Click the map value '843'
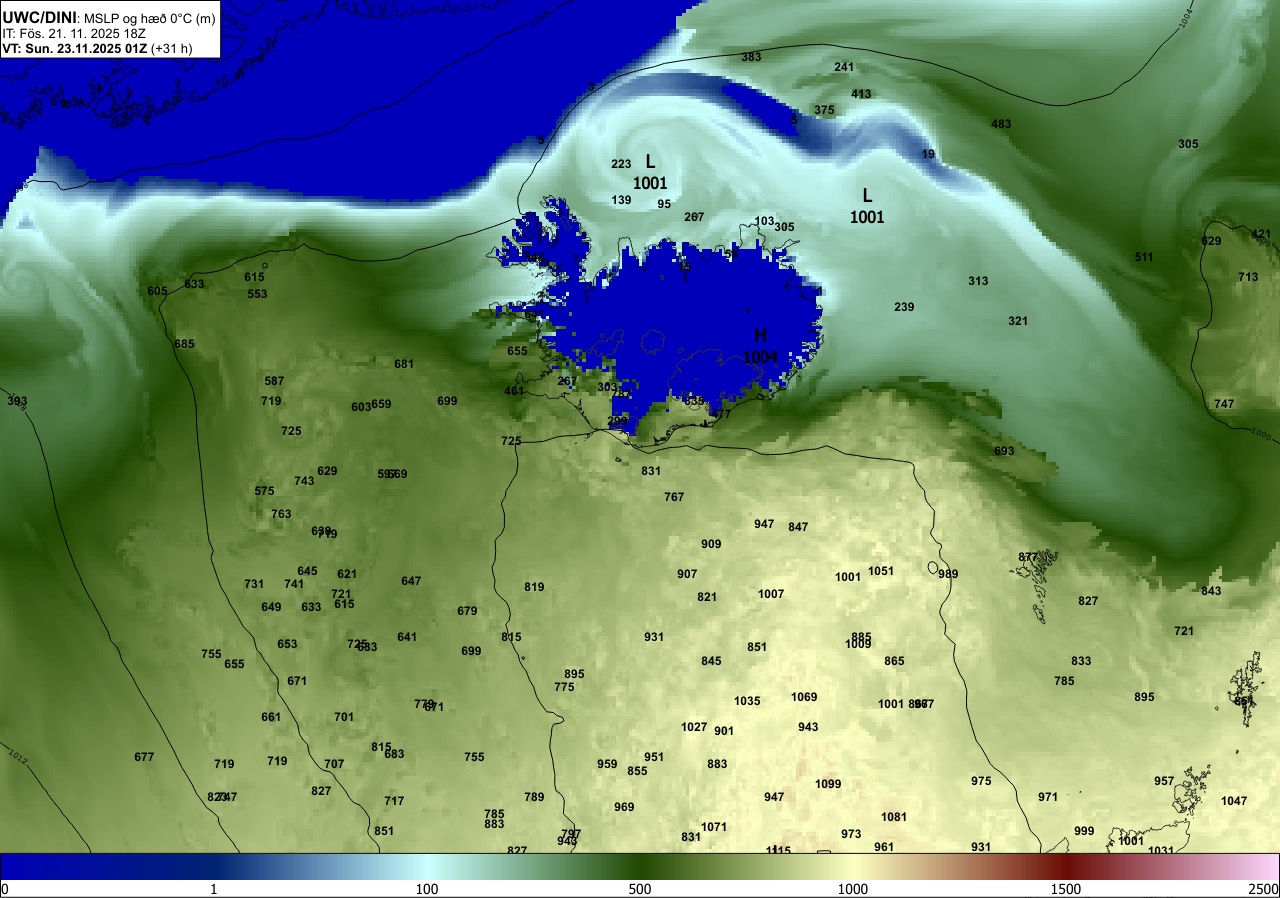The image size is (1280, 898). [x=1211, y=591]
